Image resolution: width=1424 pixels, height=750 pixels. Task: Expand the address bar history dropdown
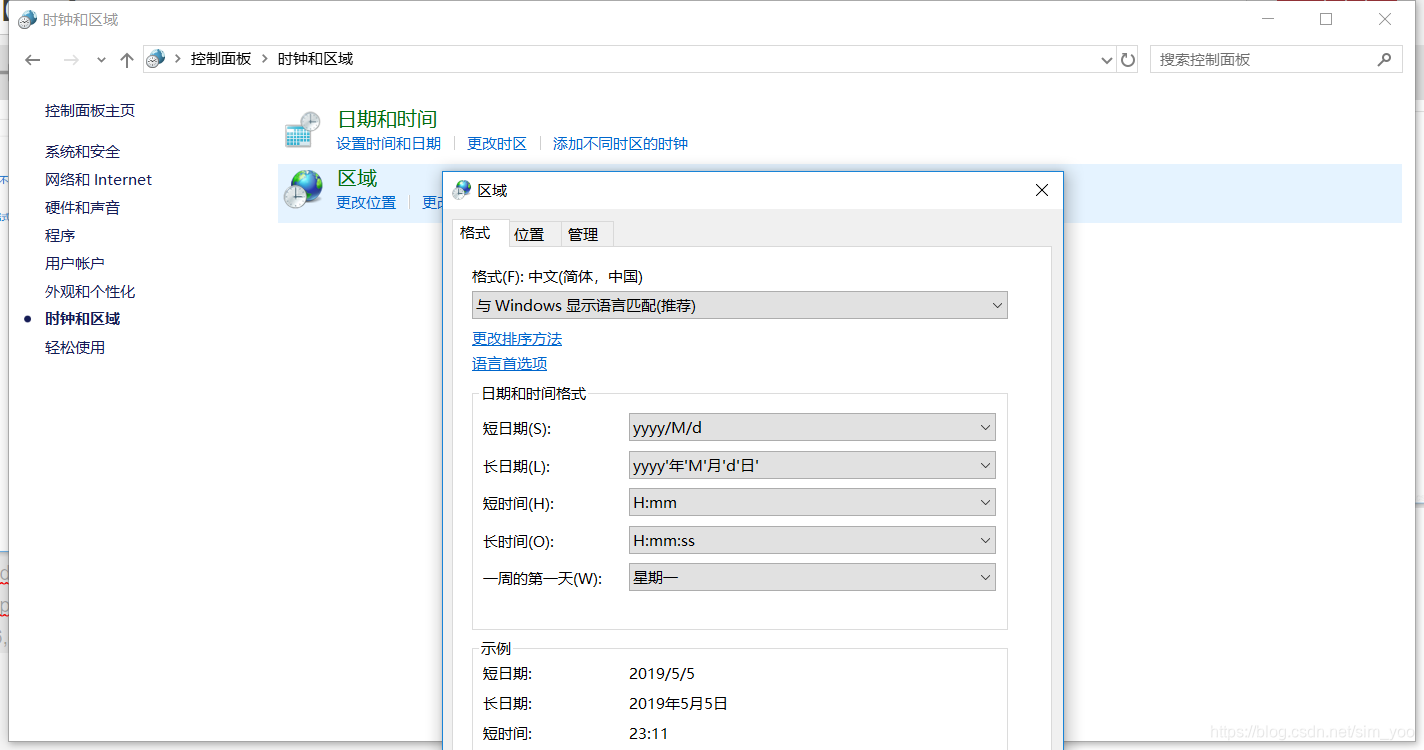tap(1106, 60)
